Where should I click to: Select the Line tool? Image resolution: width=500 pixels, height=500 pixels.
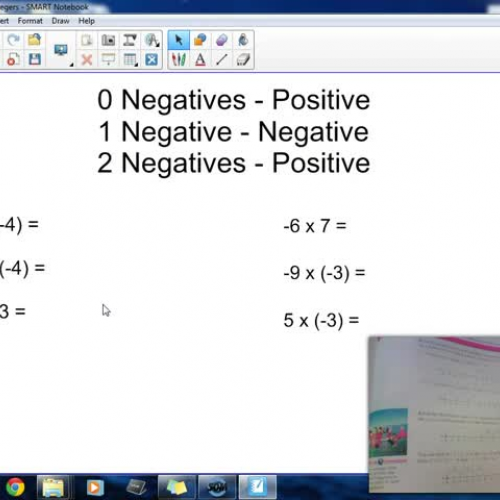point(222,60)
